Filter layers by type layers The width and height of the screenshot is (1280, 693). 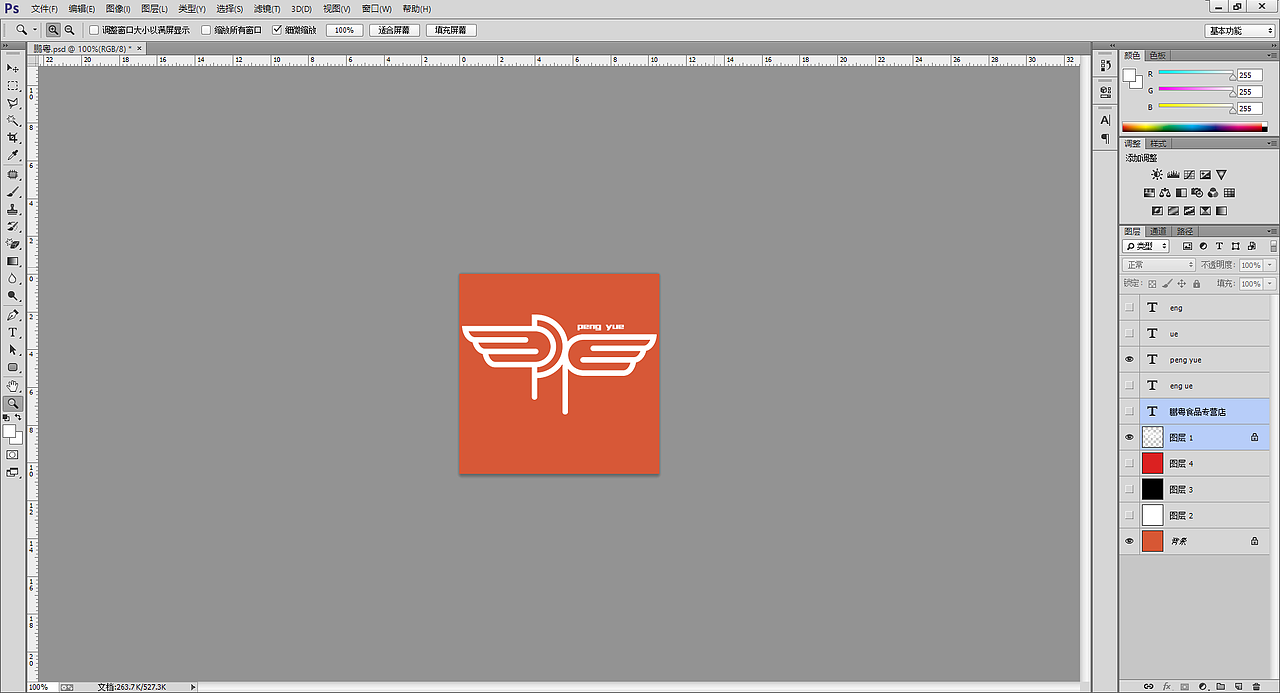[1219, 246]
